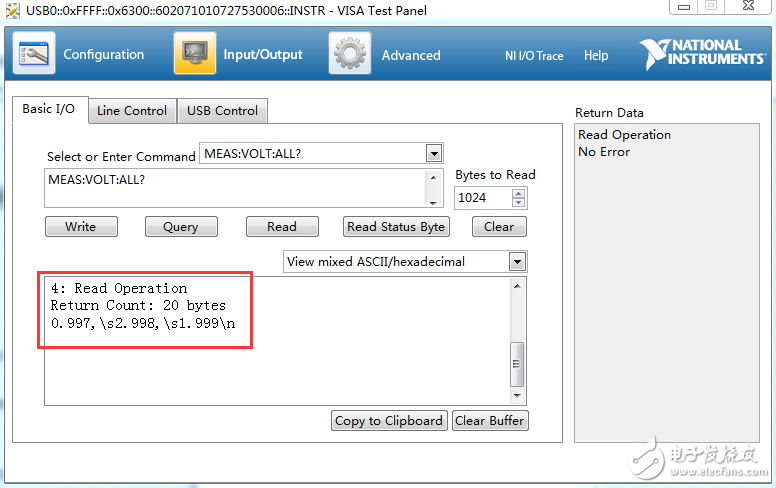Click 'Read Operation' in Return Data panel
Image resolution: width=776 pixels, height=488 pixels.
[x=625, y=135]
